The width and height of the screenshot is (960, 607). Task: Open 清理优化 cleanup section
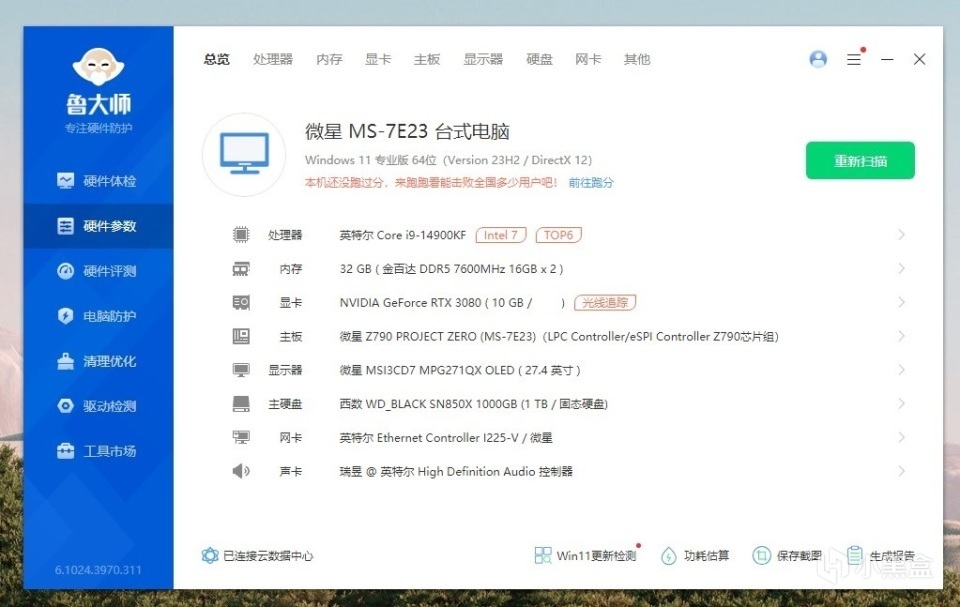98,361
